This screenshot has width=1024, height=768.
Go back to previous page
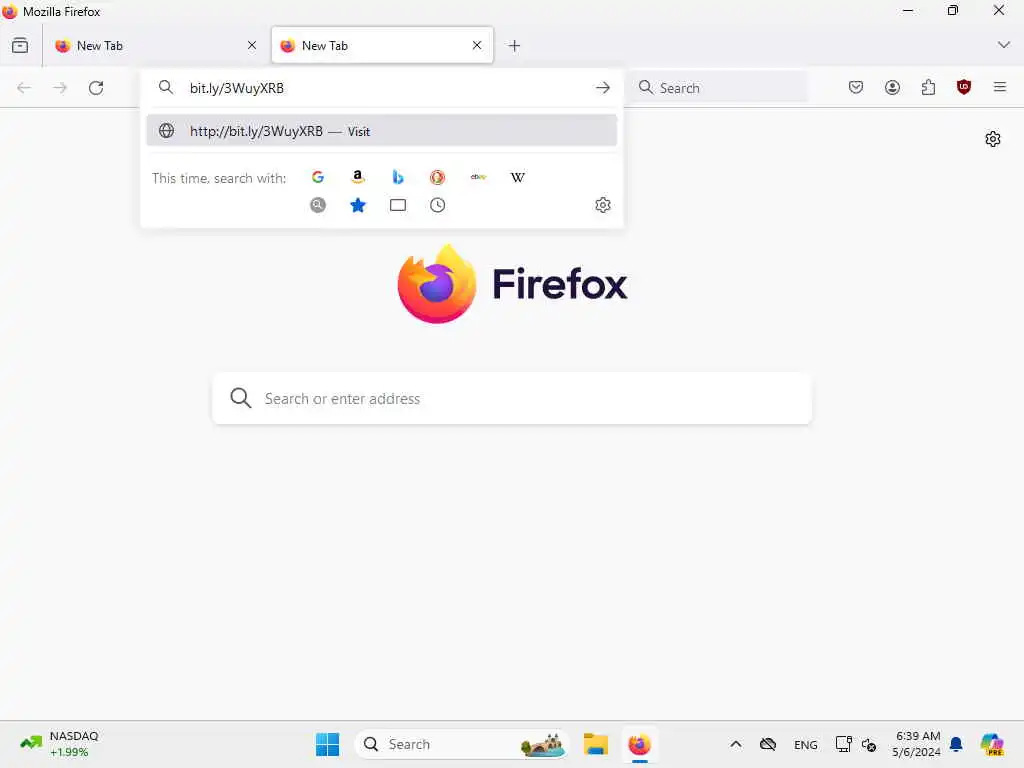pos(24,88)
